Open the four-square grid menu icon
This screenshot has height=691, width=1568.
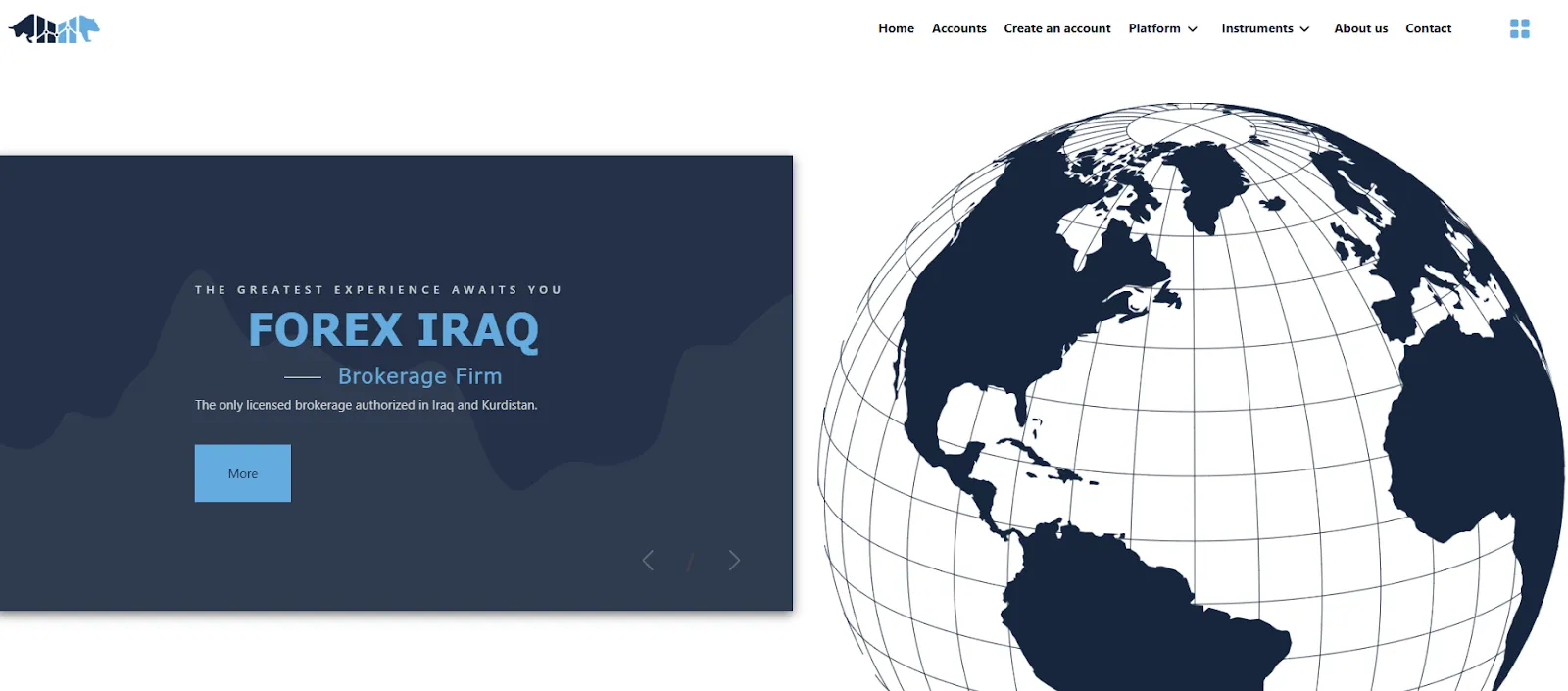pyautogui.click(x=1519, y=28)
